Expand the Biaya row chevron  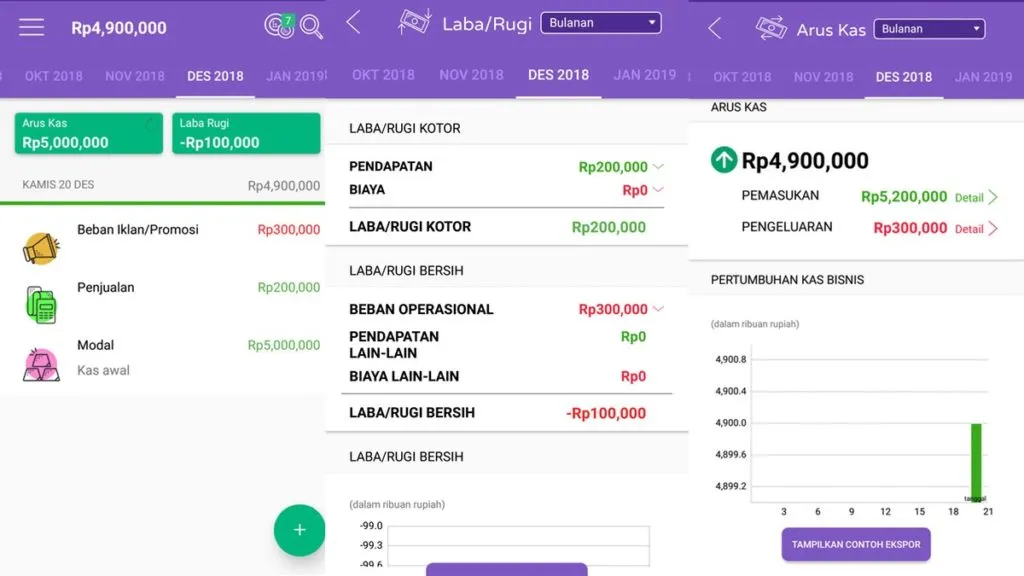(658, 190)
